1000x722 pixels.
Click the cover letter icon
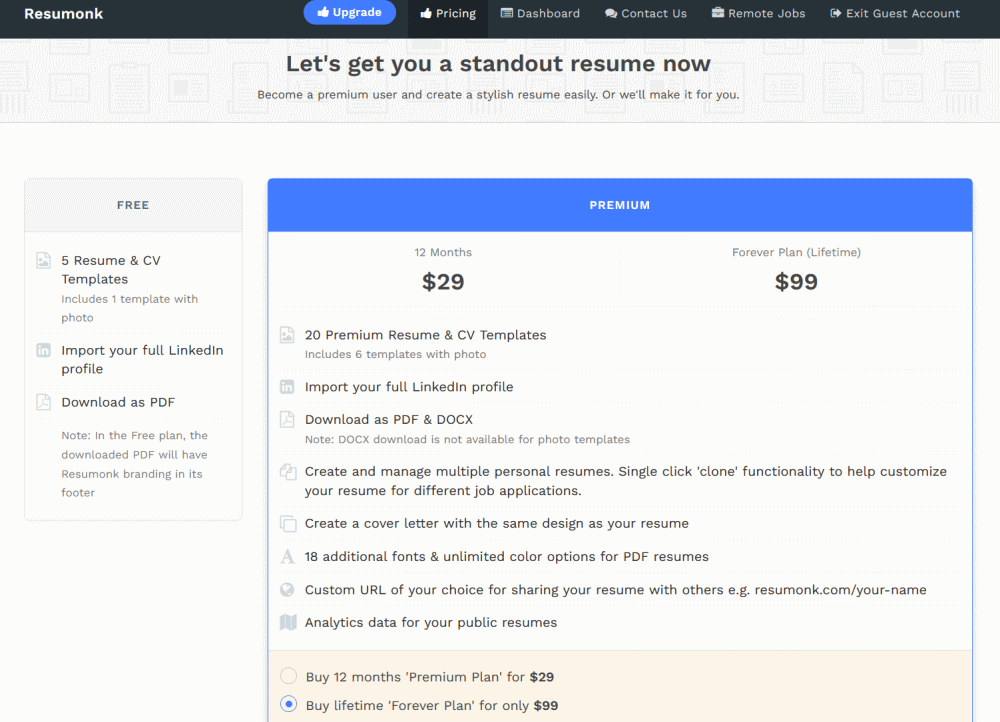coord(287,524)
